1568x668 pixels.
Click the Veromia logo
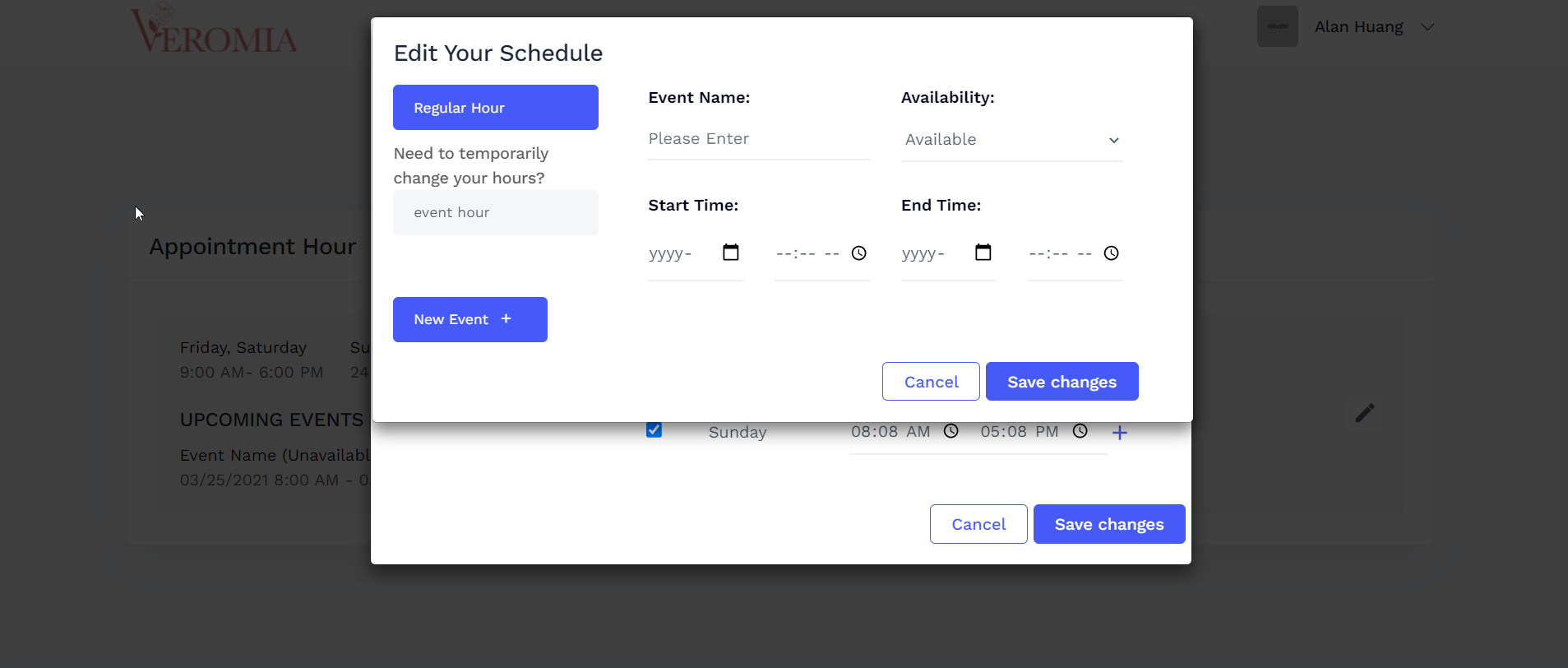pyautogui.click(x=214, y=29)
